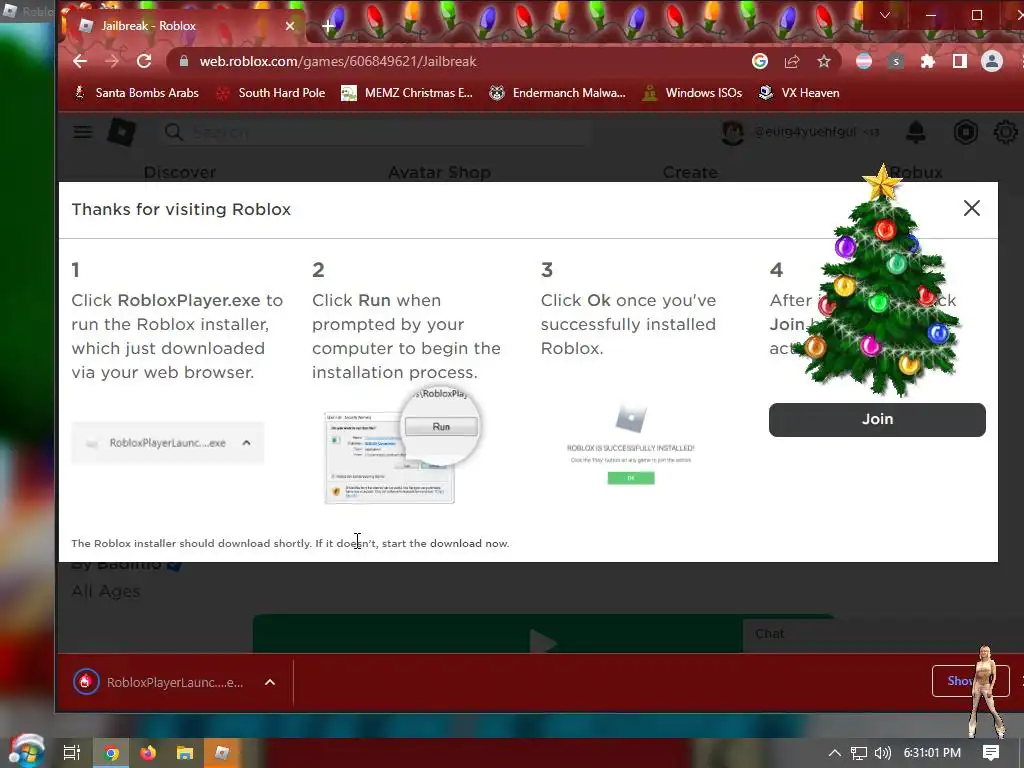Reload the Jailbreak Roblox page
This screenshot has height=768, width=1024.
(144, 61)
